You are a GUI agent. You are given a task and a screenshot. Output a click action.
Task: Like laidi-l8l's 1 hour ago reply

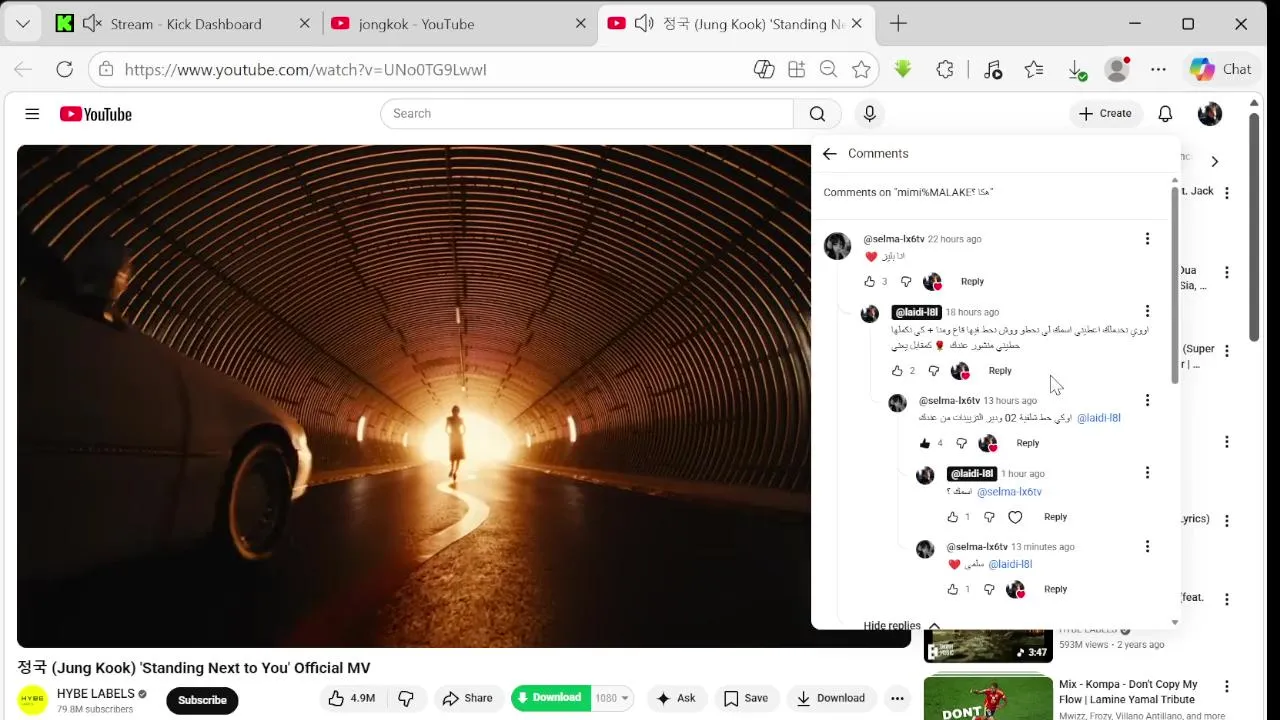[x=952, y=517]
